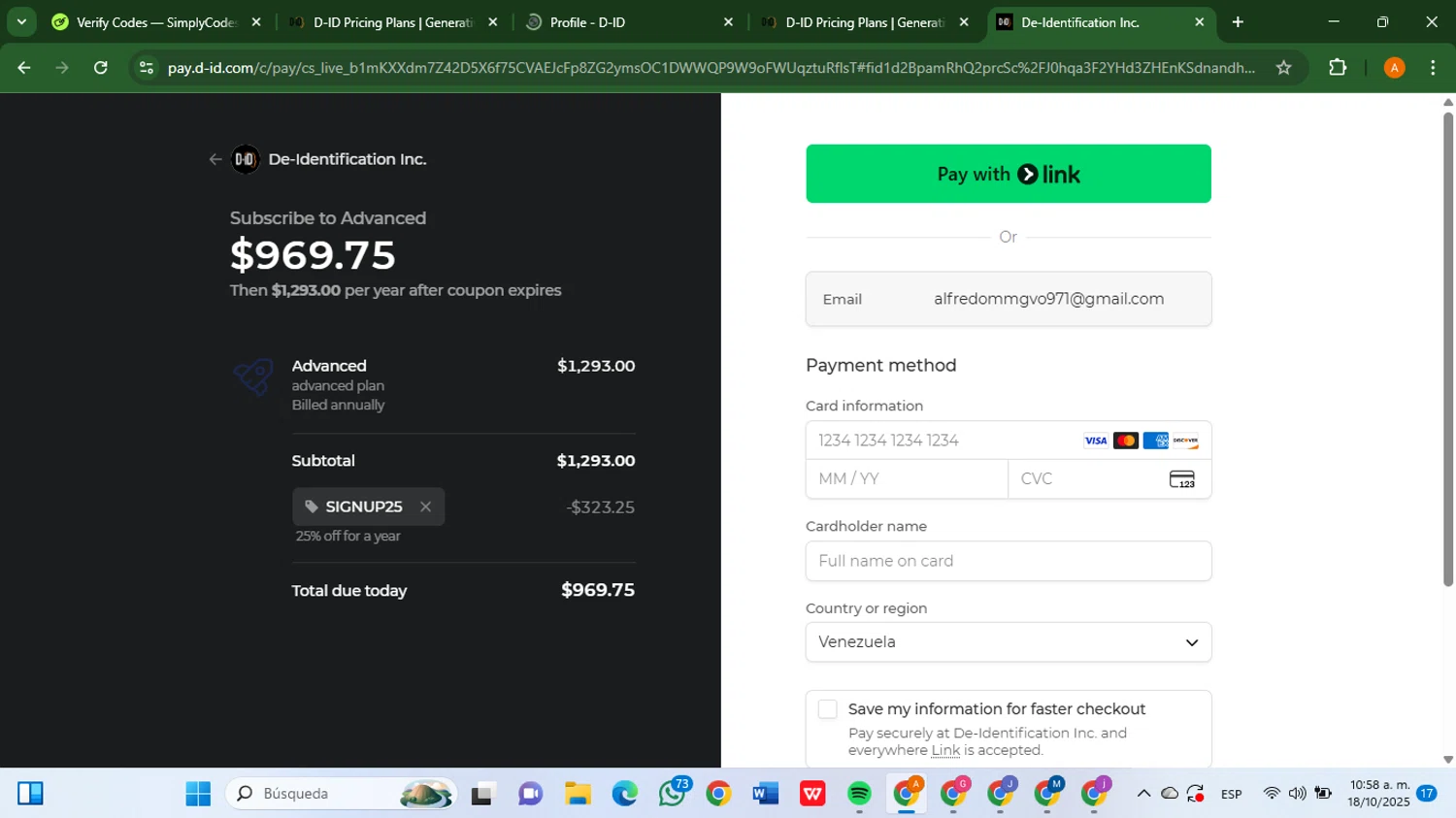
Task: Open WhatsApp from the taskbar
Action: pyautogui.click(x=672, y=794)
